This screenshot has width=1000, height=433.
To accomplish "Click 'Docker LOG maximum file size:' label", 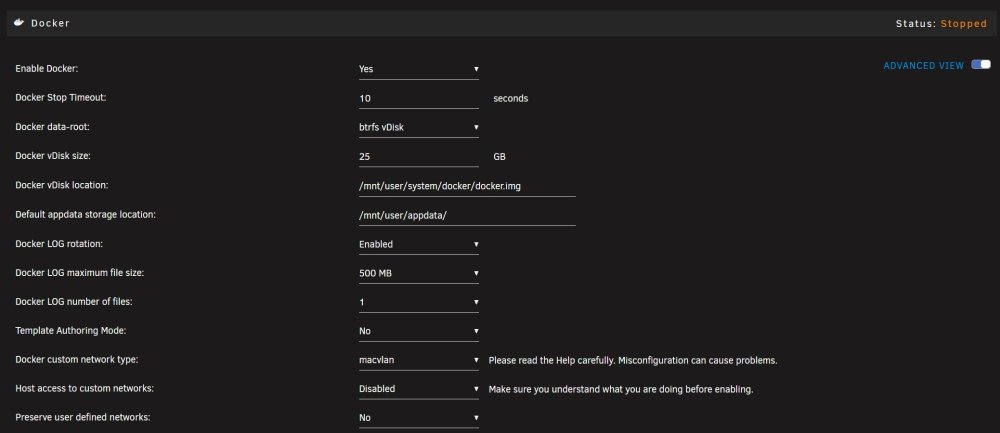I will pos(80,272).
